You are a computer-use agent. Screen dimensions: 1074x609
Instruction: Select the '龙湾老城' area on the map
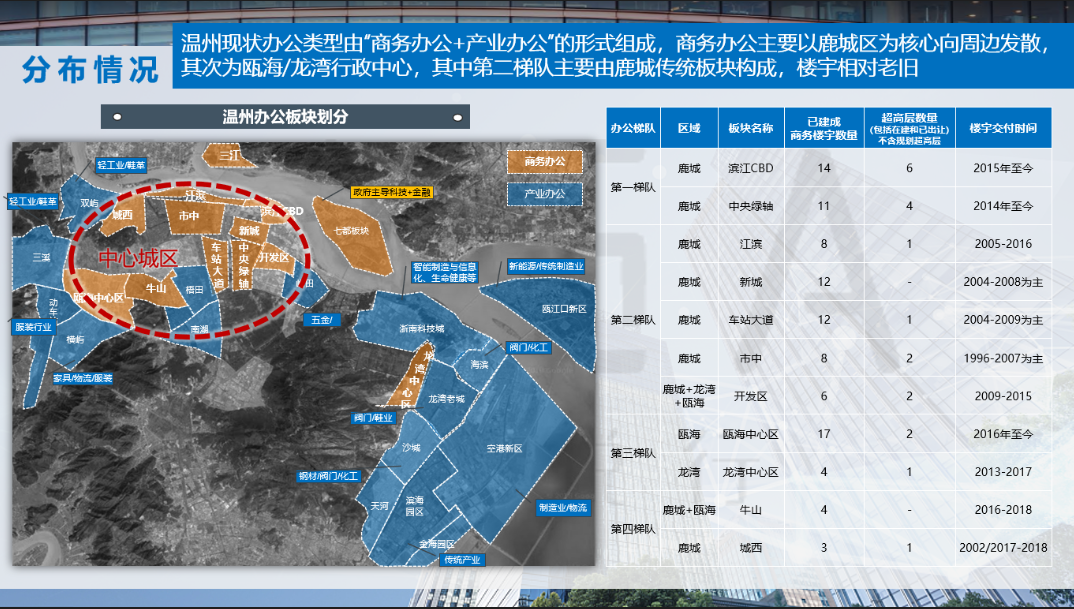(x=447, y=399)
